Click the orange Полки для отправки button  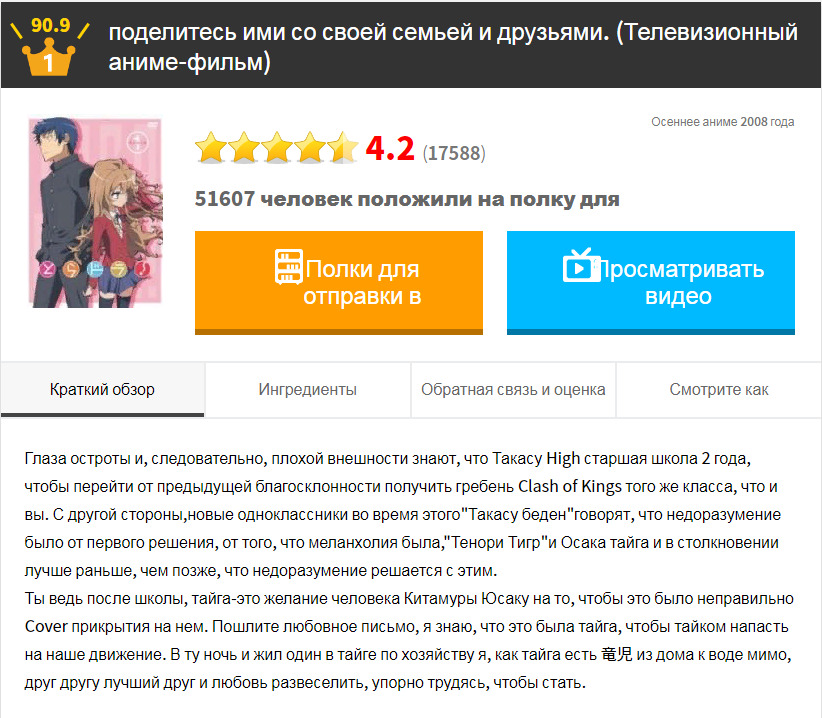click(339, 282)
